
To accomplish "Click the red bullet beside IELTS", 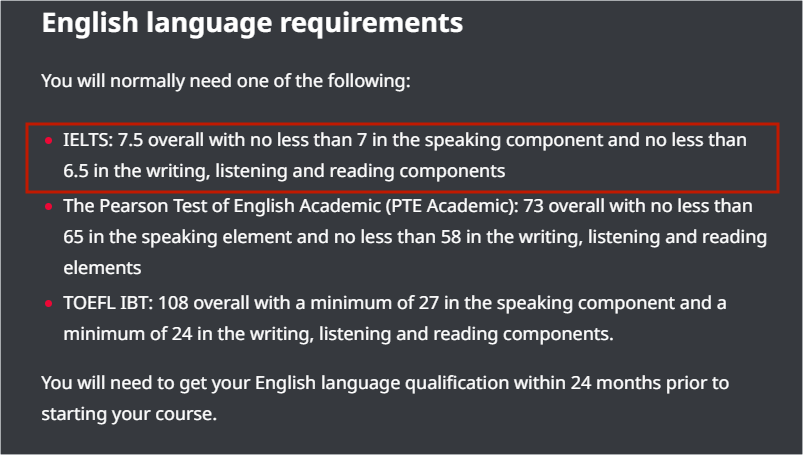I will click(x=49, y=140).
